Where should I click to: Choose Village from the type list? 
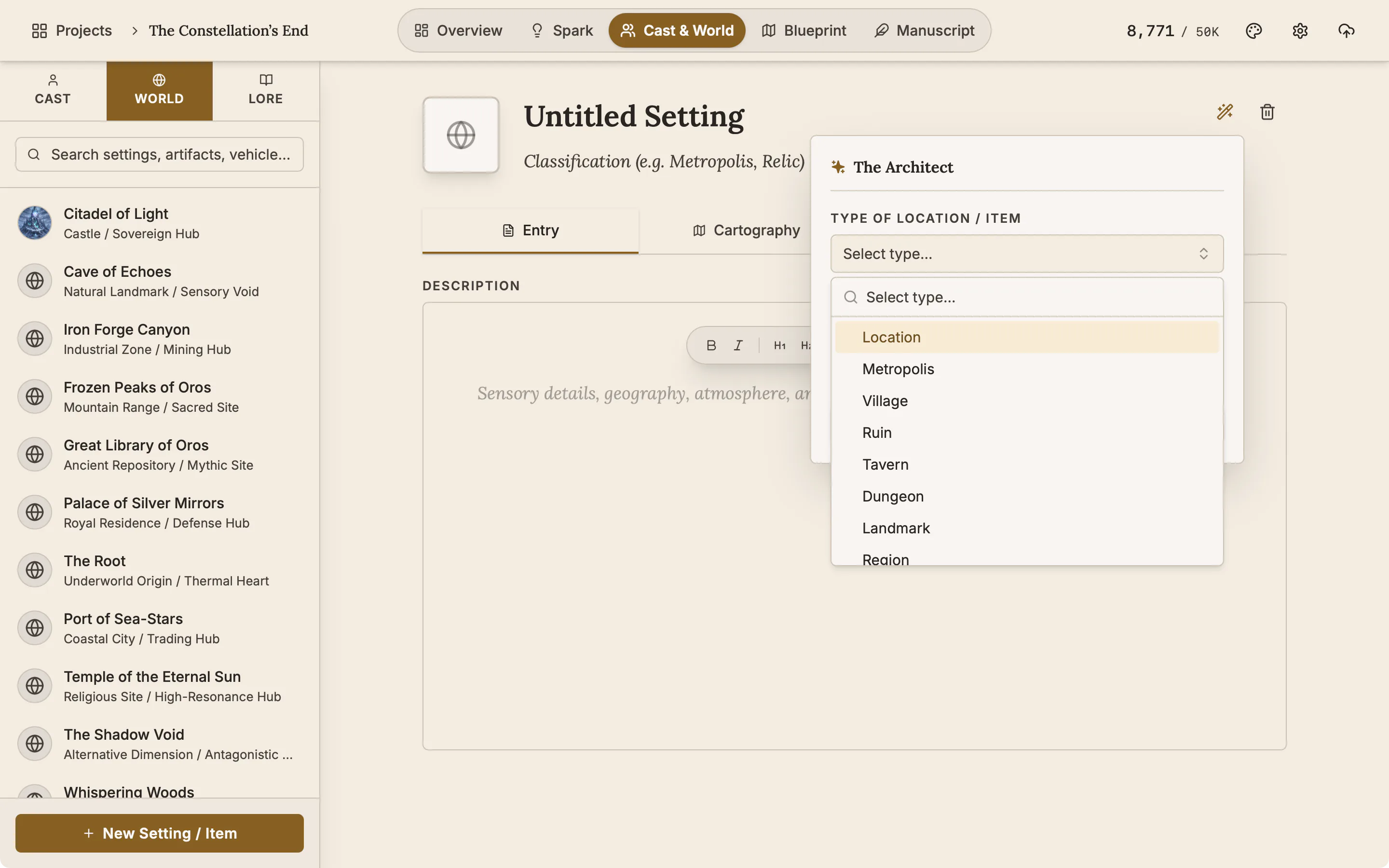[1027, 401]
